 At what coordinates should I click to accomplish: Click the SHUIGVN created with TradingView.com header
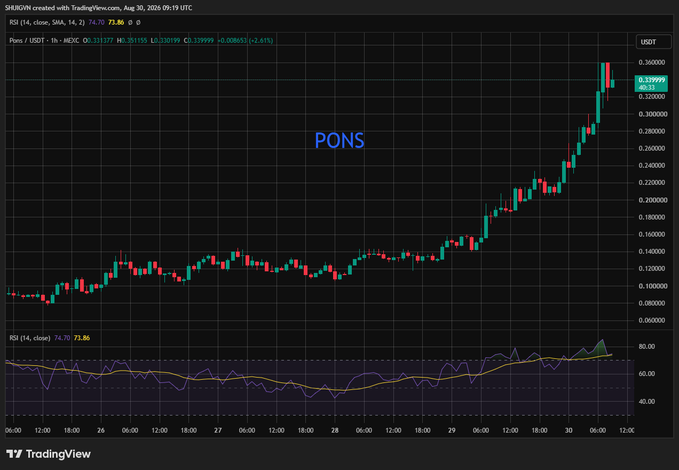tap(98, 8)
